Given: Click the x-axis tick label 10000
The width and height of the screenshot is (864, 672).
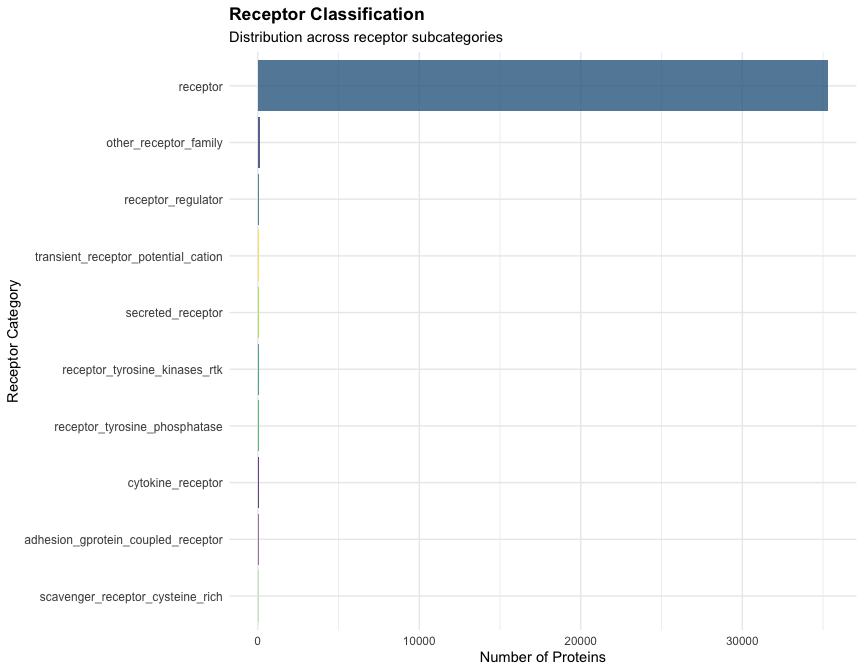Looking at the screenshot, I should click(419, 641).
